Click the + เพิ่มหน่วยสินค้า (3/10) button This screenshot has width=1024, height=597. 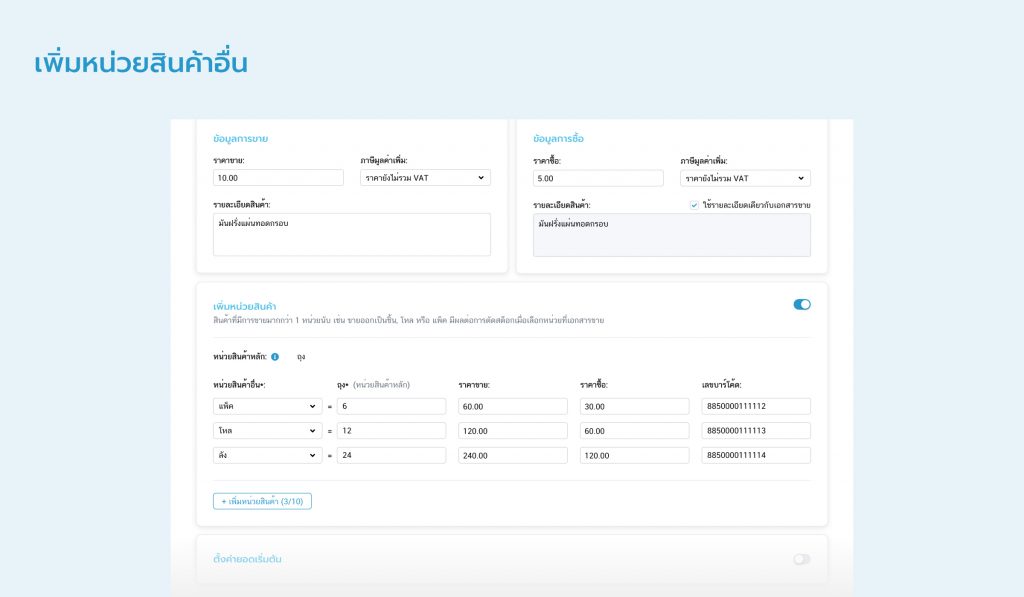coord(262,501)
